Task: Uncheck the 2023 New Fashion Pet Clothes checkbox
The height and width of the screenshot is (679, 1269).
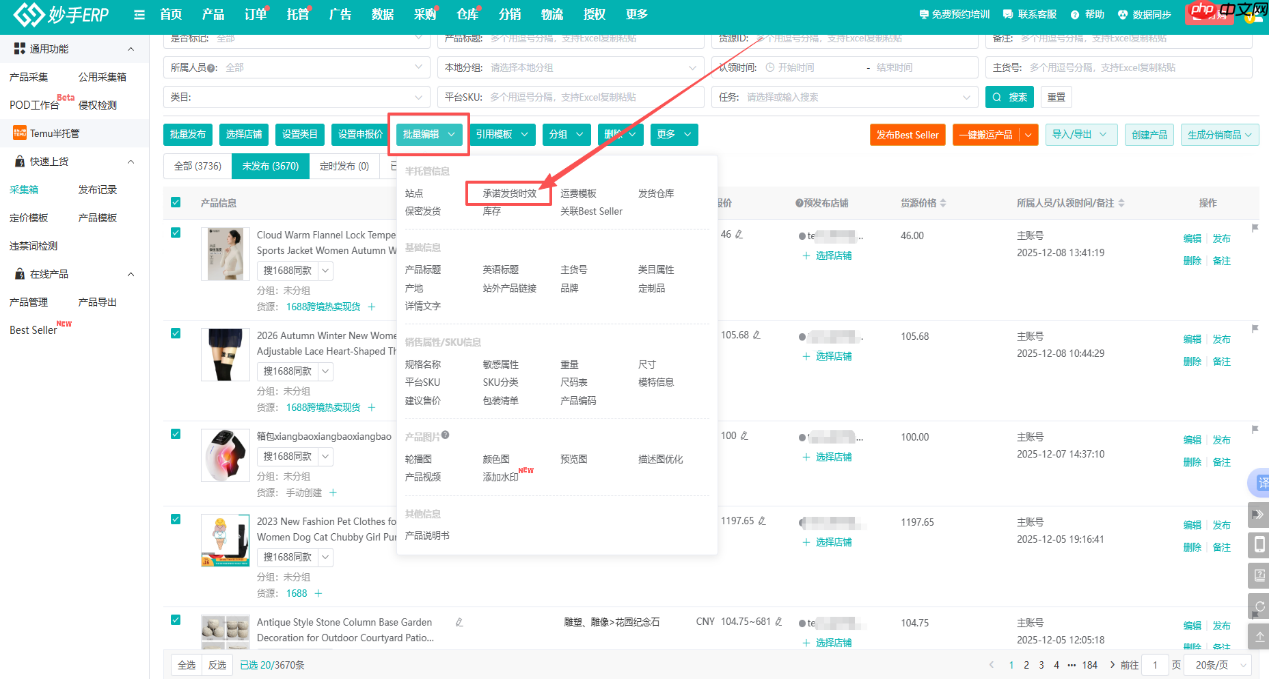Action: click(176, 519)
